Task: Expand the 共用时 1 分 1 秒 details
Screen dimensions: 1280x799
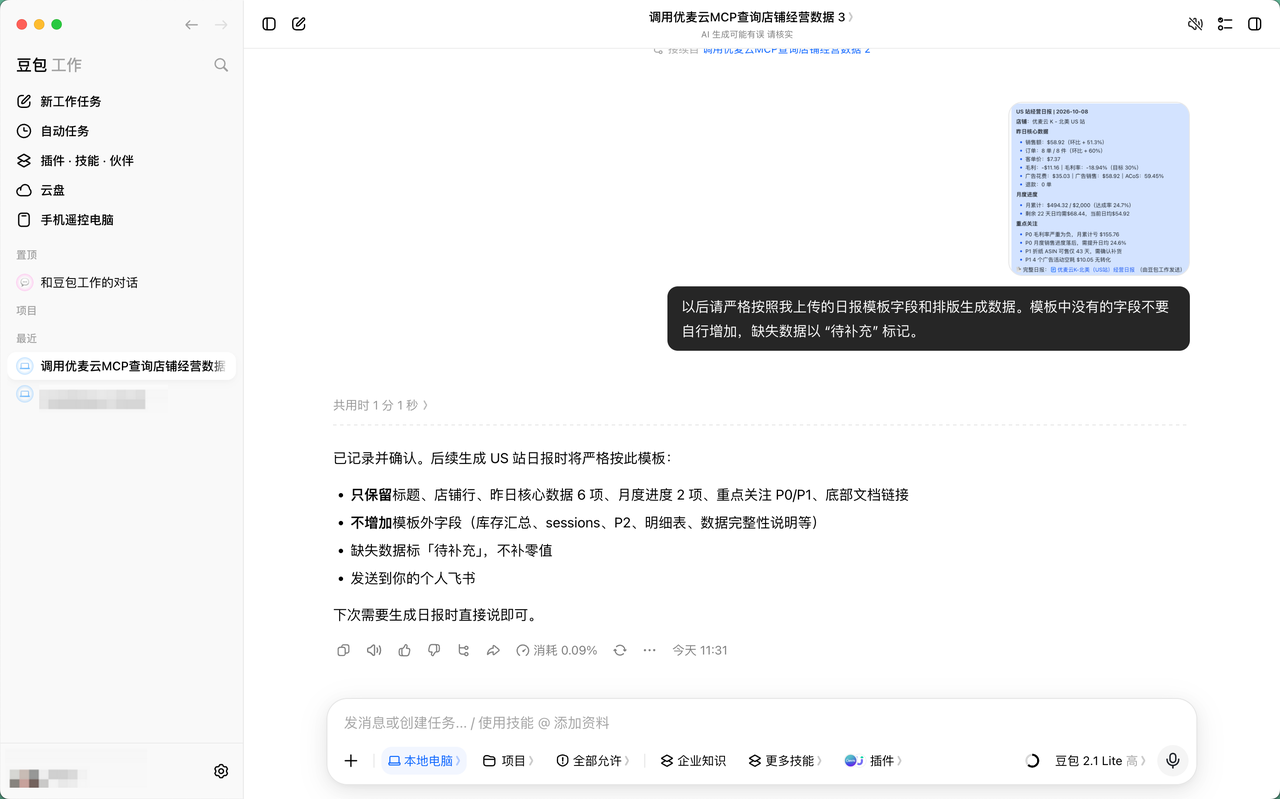Action: point(381,405)
